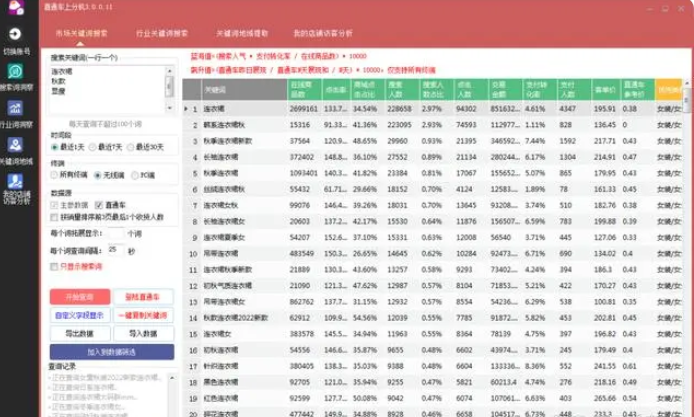Click the cell value 48.65%
The height and width of the screenshot is (417, 694).
[365, 141]
